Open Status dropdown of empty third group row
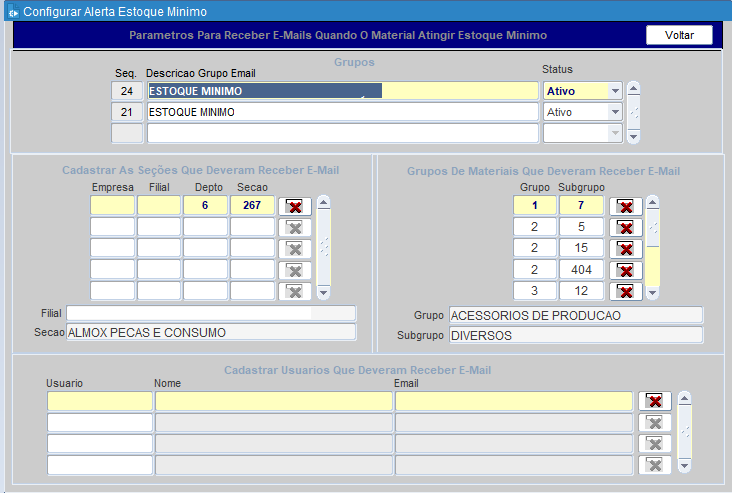The height and width of the screenshot is (493, 732). click(x=615, y=134)
